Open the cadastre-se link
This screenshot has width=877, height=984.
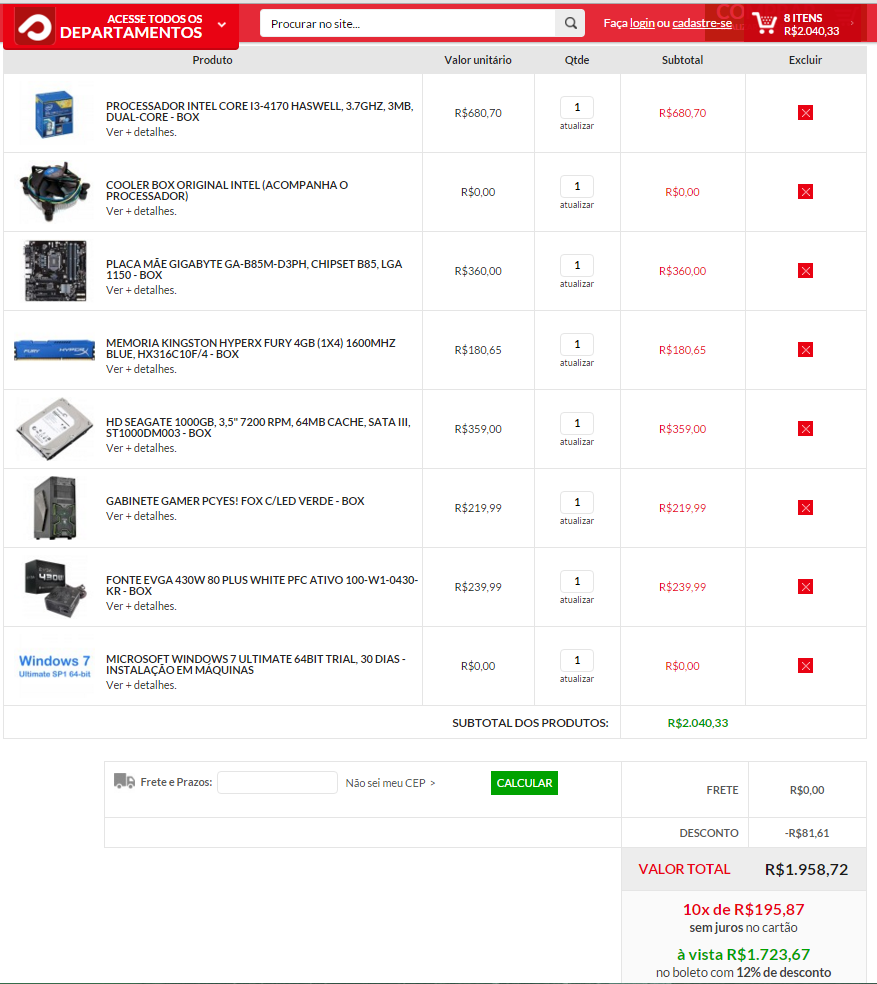pos(702,23)
